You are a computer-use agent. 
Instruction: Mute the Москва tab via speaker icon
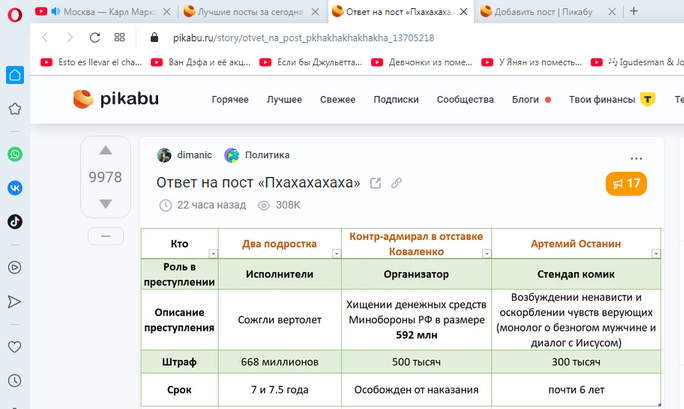tap(54, 11)
